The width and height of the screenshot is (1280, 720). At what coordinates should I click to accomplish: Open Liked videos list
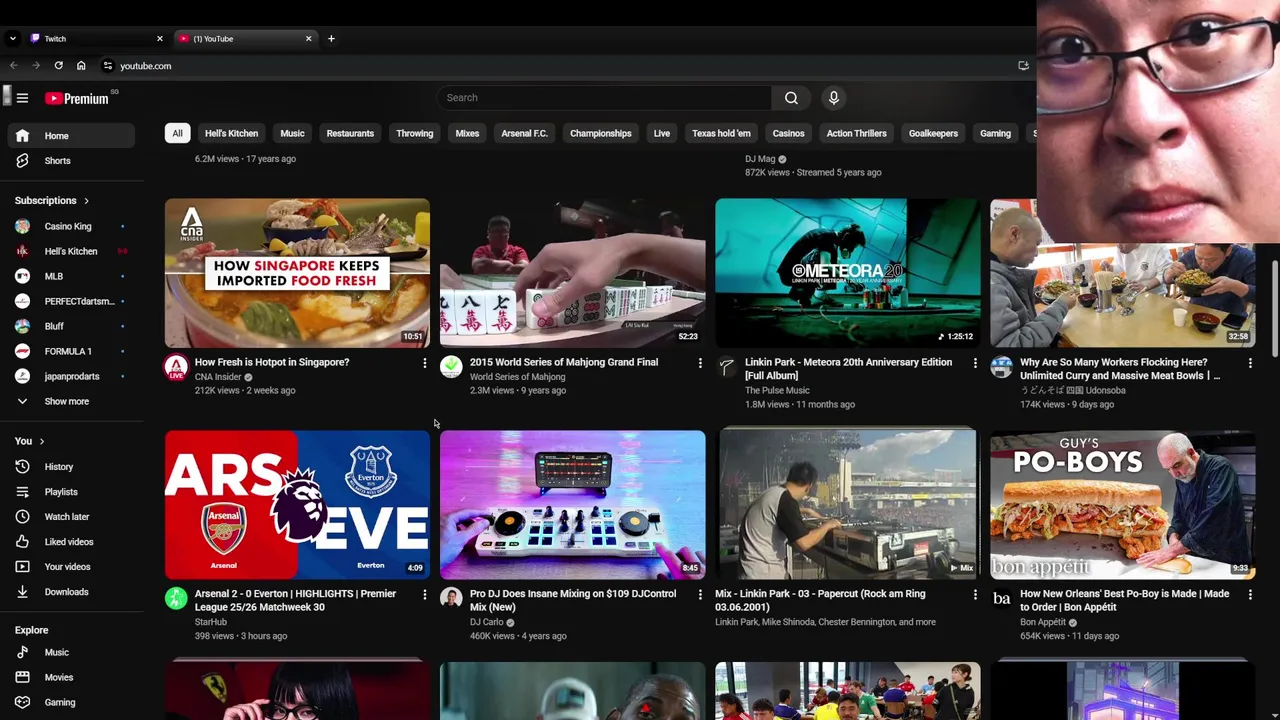coord(70,542)
